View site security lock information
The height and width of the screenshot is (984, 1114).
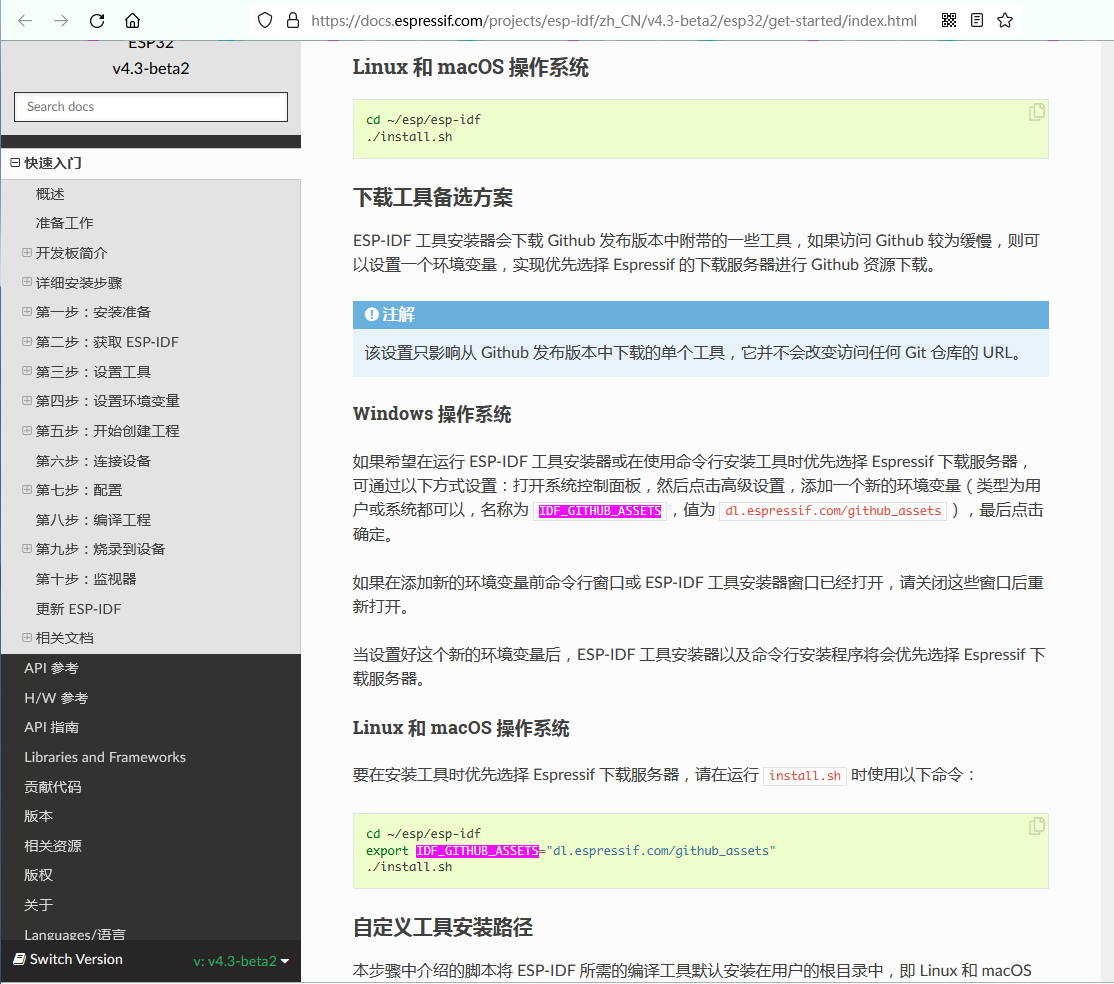tap(293, 21)
